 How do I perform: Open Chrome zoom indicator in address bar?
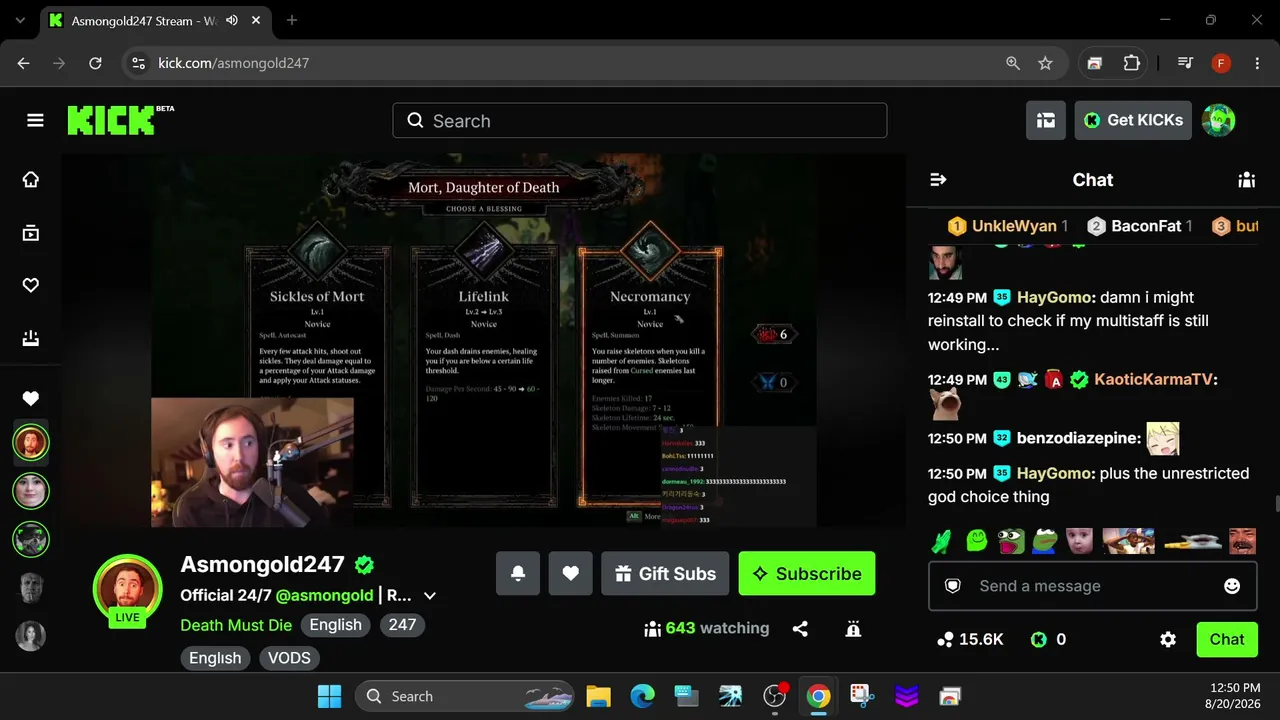pos(1013,63)
